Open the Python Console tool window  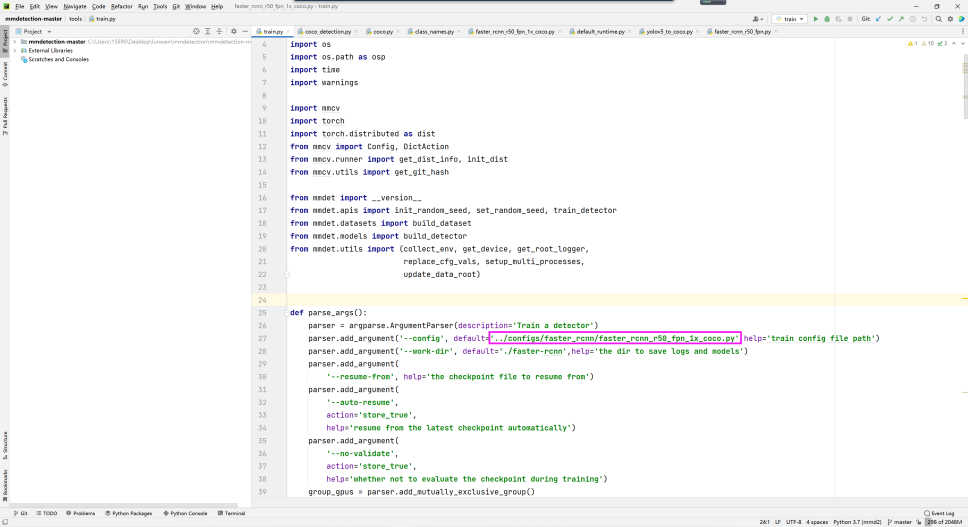[185, 513]
